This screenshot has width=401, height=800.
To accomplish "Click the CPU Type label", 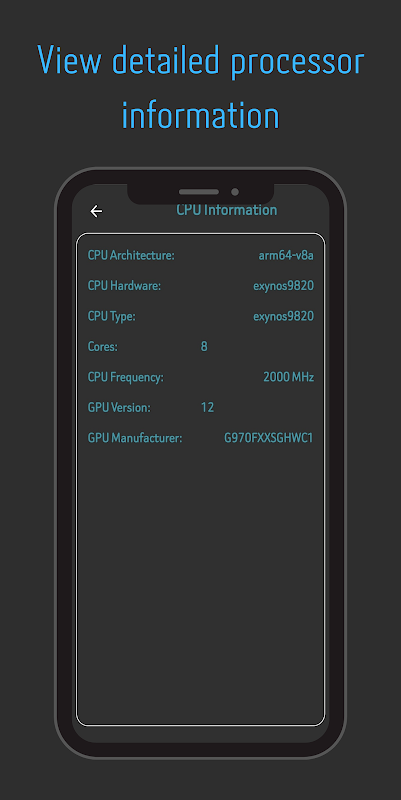I will (x=112, y=316).
